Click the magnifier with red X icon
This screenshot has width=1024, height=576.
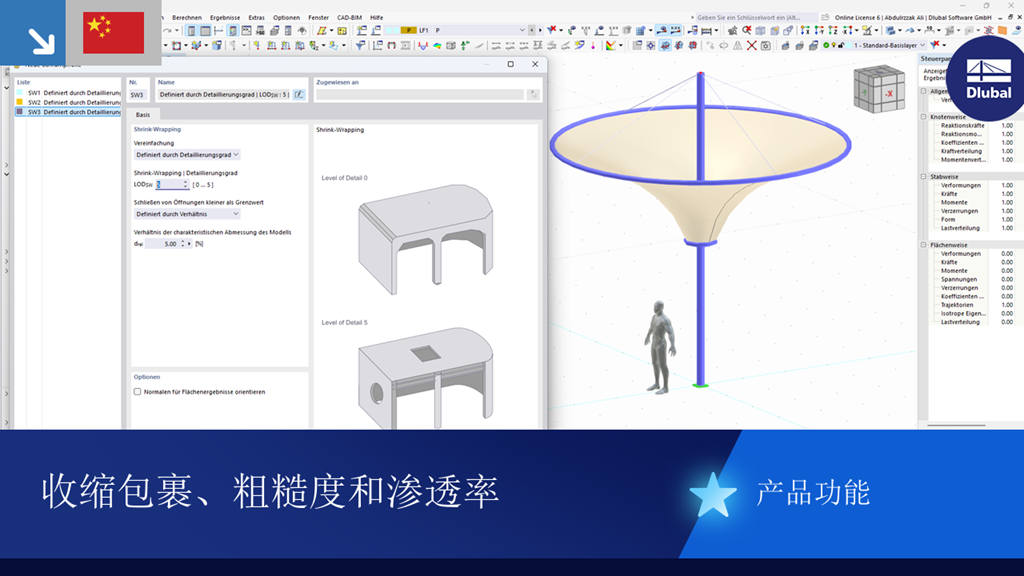click(x=747, y=30)
